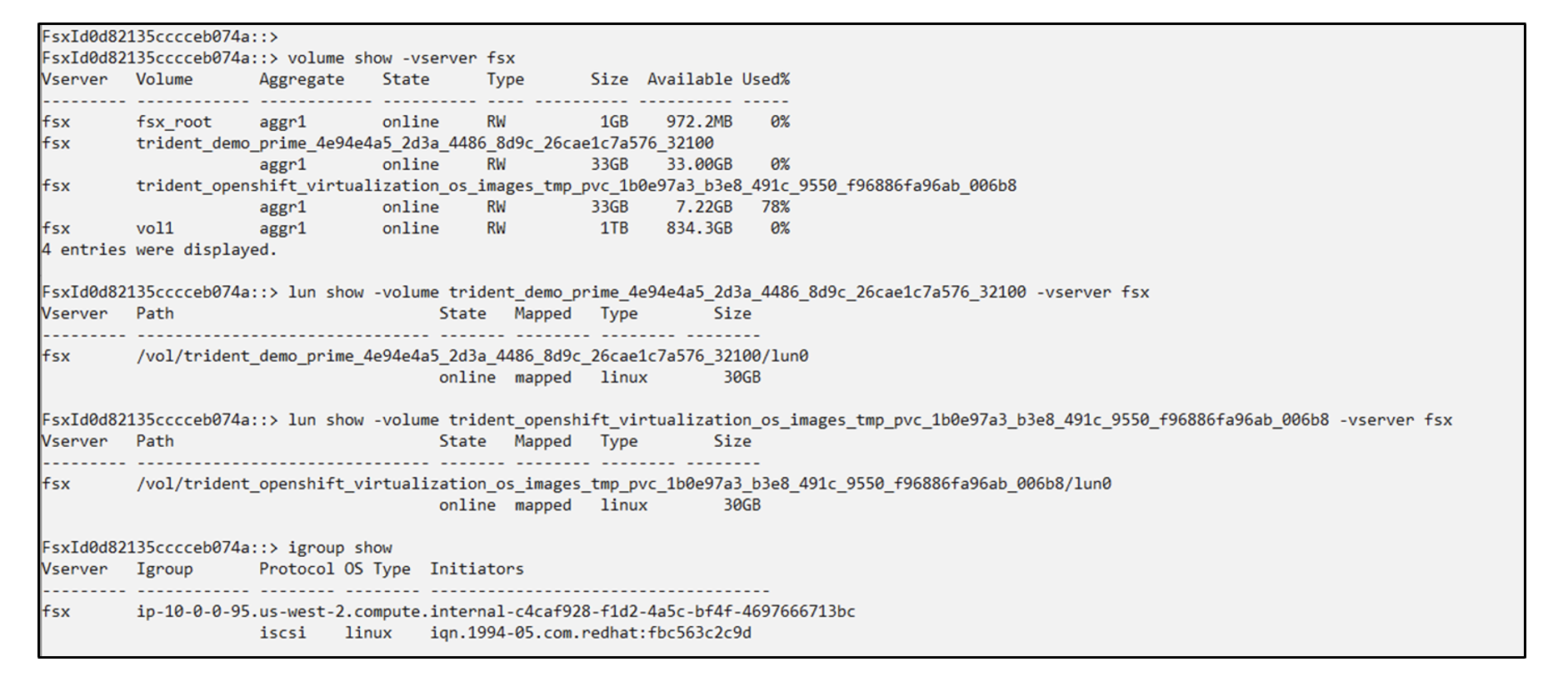Click the trident_openshift_virtualization volume name in volume list
Screen dimensions: 1568x677
[577, 186]
